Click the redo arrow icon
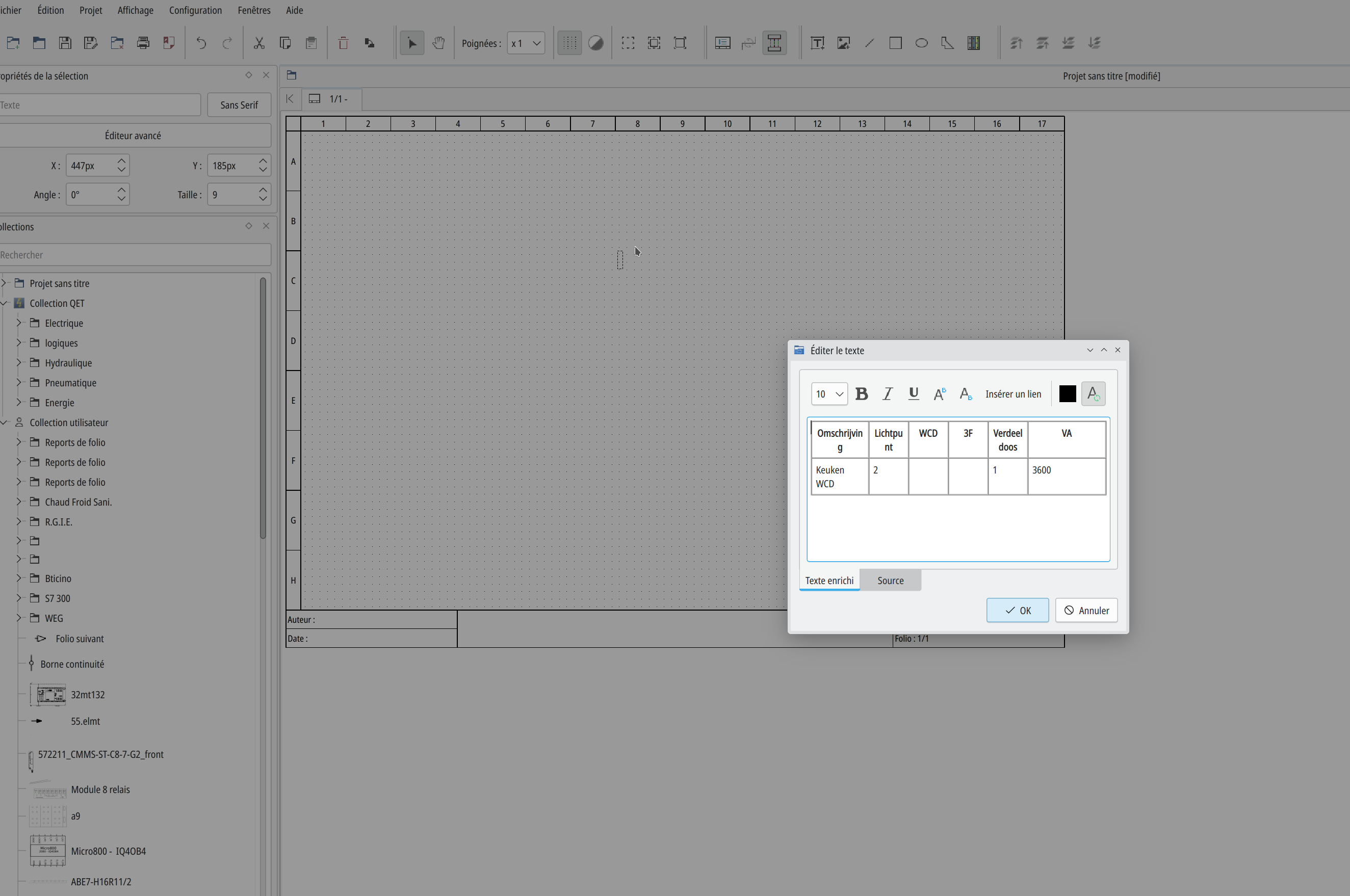The width and height of the screenshot is (1350, 896). [x=227, y=43]
